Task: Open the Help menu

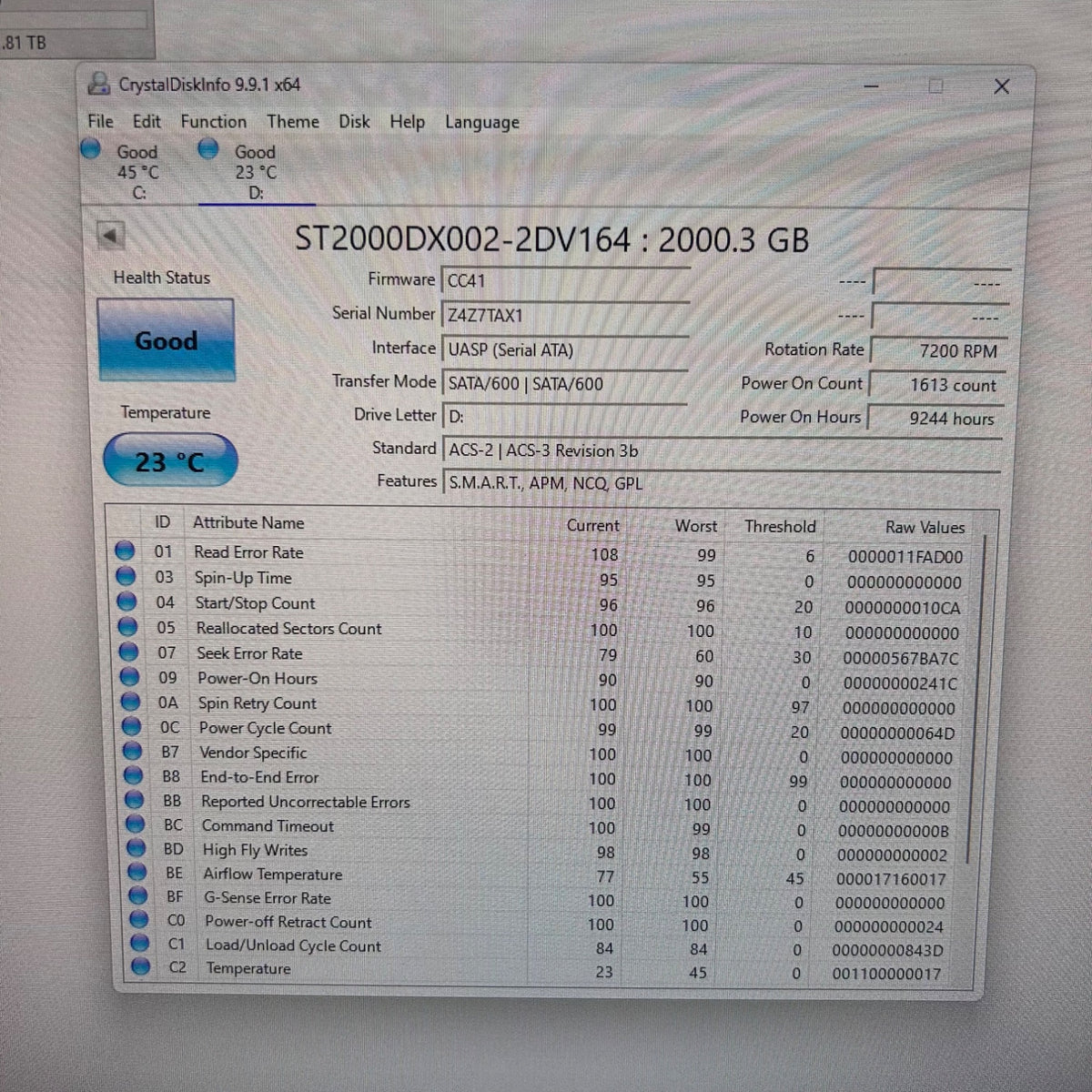Action: pos(407,121)
